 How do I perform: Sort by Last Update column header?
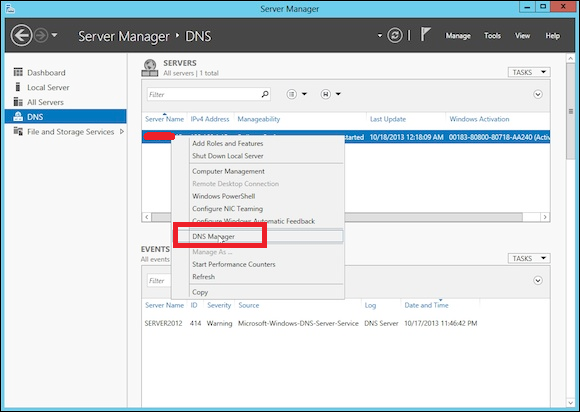coord(388,119)
